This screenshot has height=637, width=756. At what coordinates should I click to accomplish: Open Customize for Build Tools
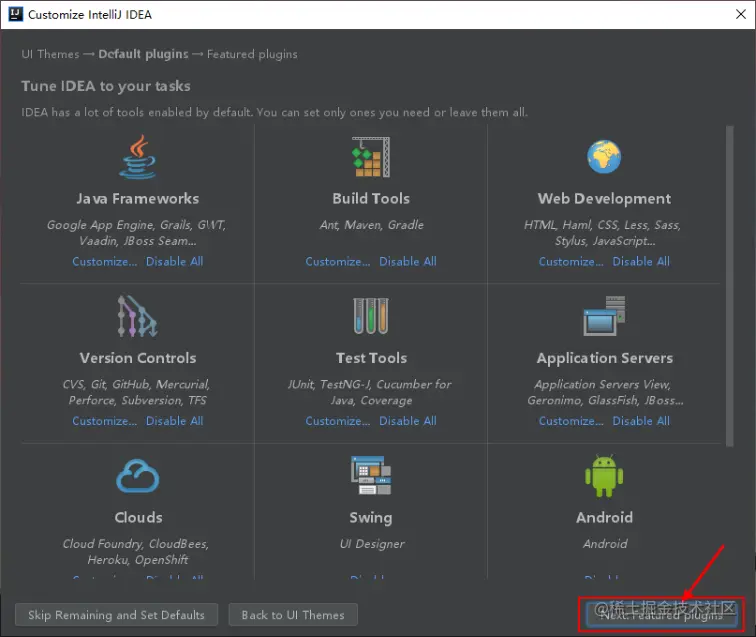[x=338, y=261]
